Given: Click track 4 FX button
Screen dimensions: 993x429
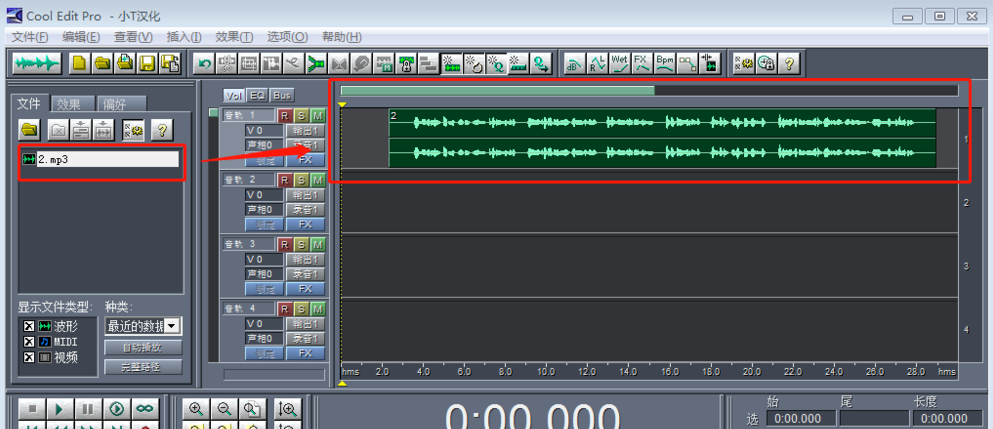Looking at the screenshot, I should 305,353.
